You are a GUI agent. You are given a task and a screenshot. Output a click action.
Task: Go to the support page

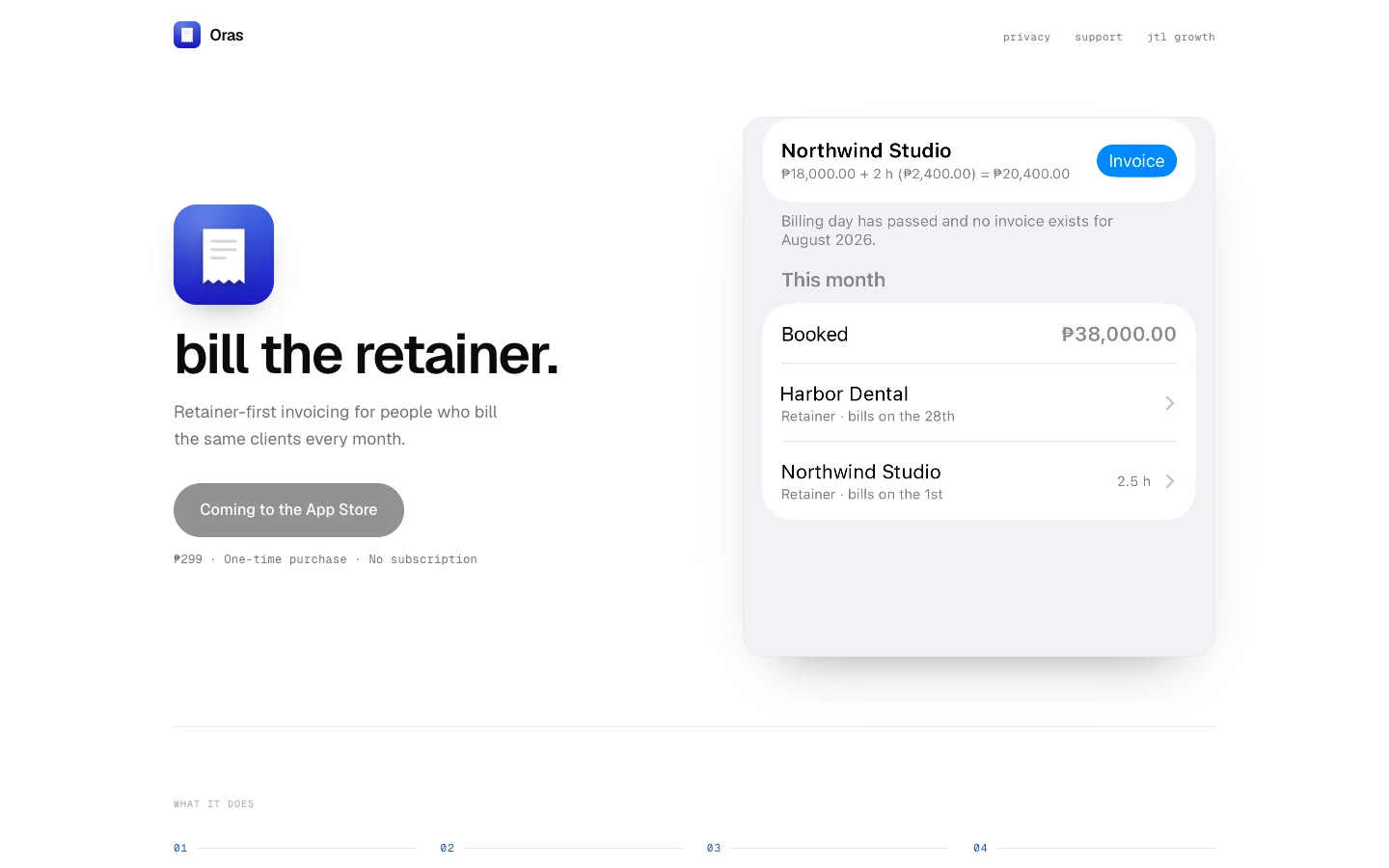coord(1099,37)
